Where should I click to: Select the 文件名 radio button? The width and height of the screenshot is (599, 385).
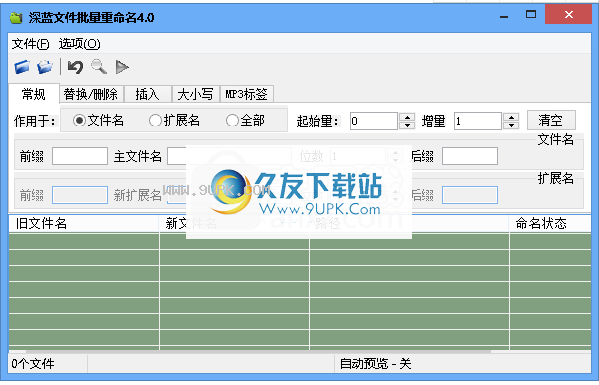pos(79,121)
